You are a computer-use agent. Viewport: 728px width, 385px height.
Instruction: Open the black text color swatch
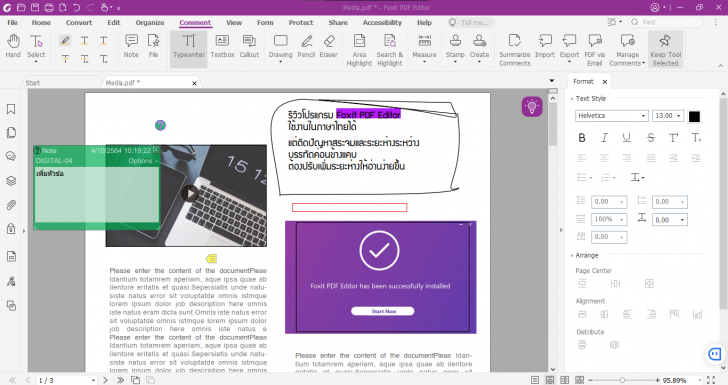pos(694,116)
